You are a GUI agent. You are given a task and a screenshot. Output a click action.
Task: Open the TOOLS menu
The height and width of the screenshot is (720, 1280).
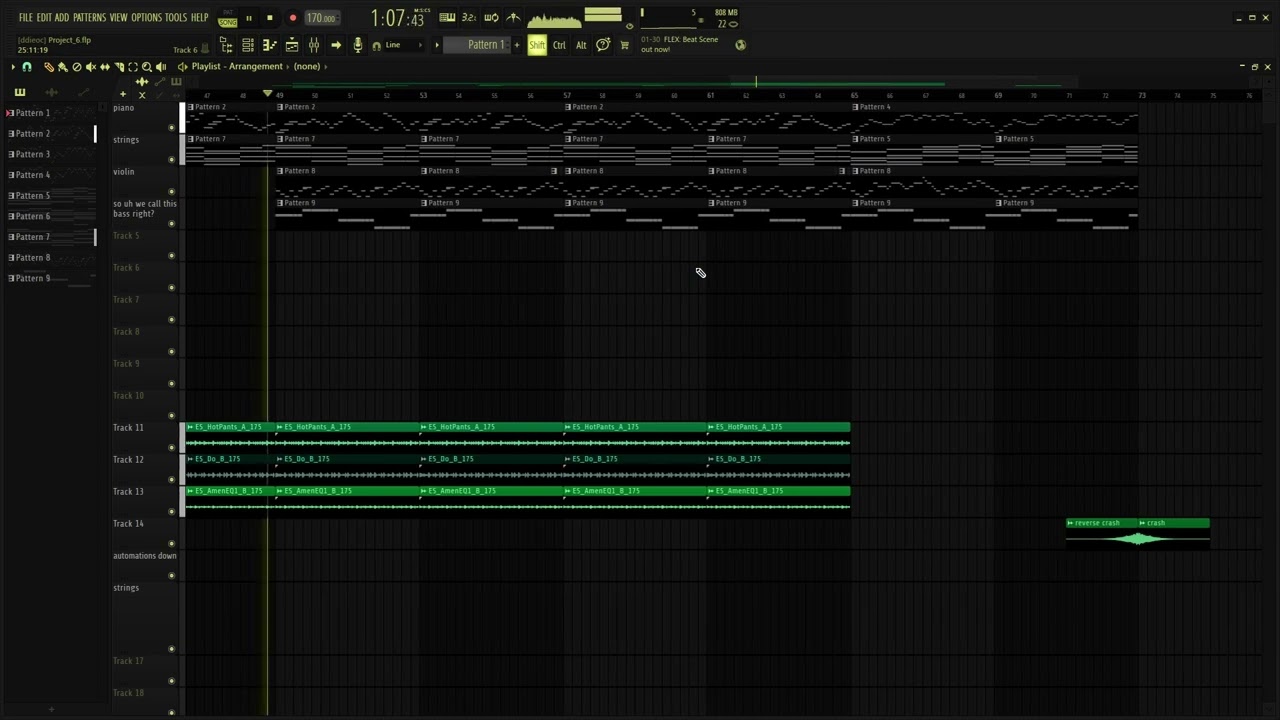pyautogui.click(x=176, y=18)
